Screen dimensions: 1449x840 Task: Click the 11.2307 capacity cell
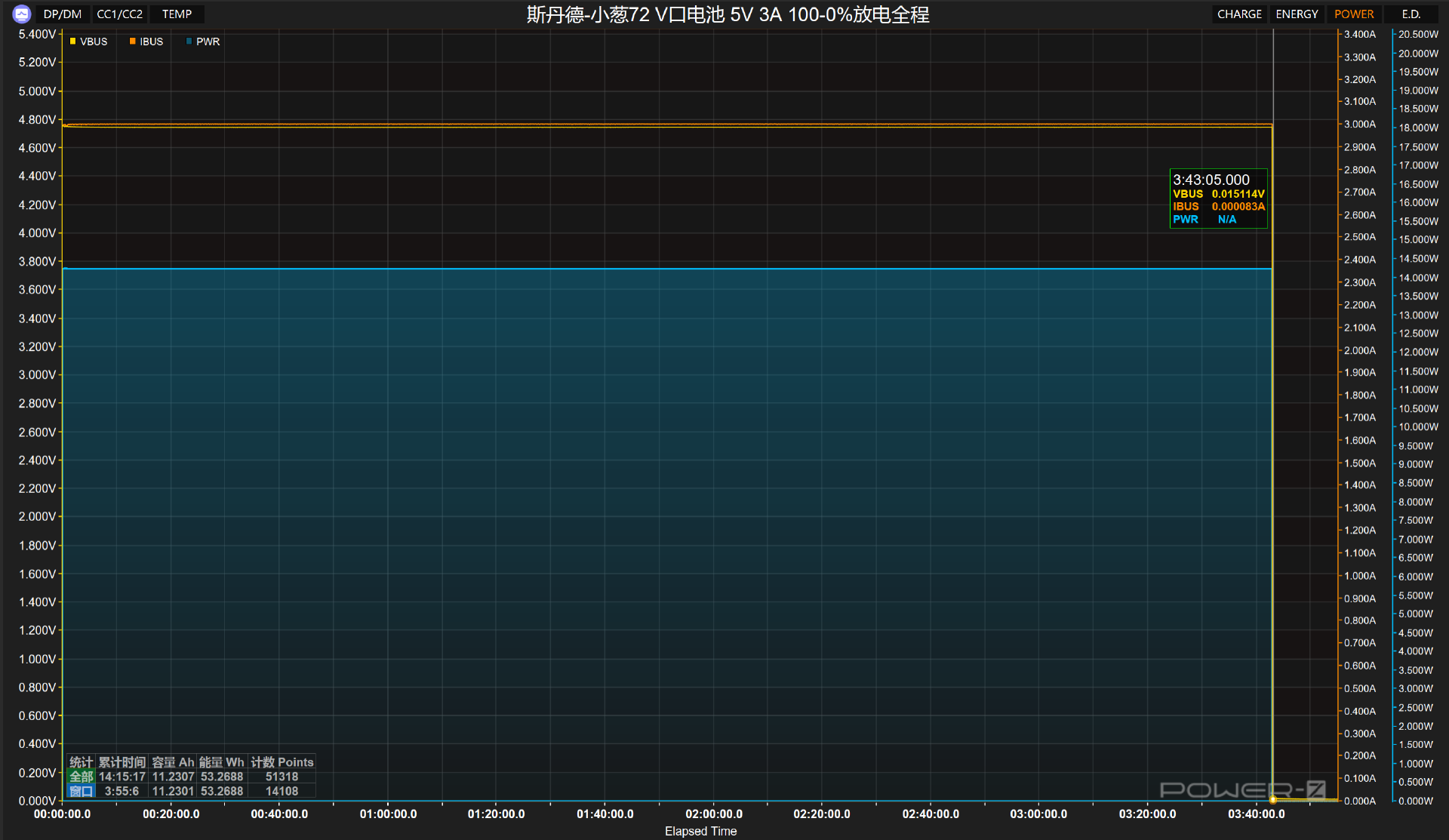coord(173,777)
